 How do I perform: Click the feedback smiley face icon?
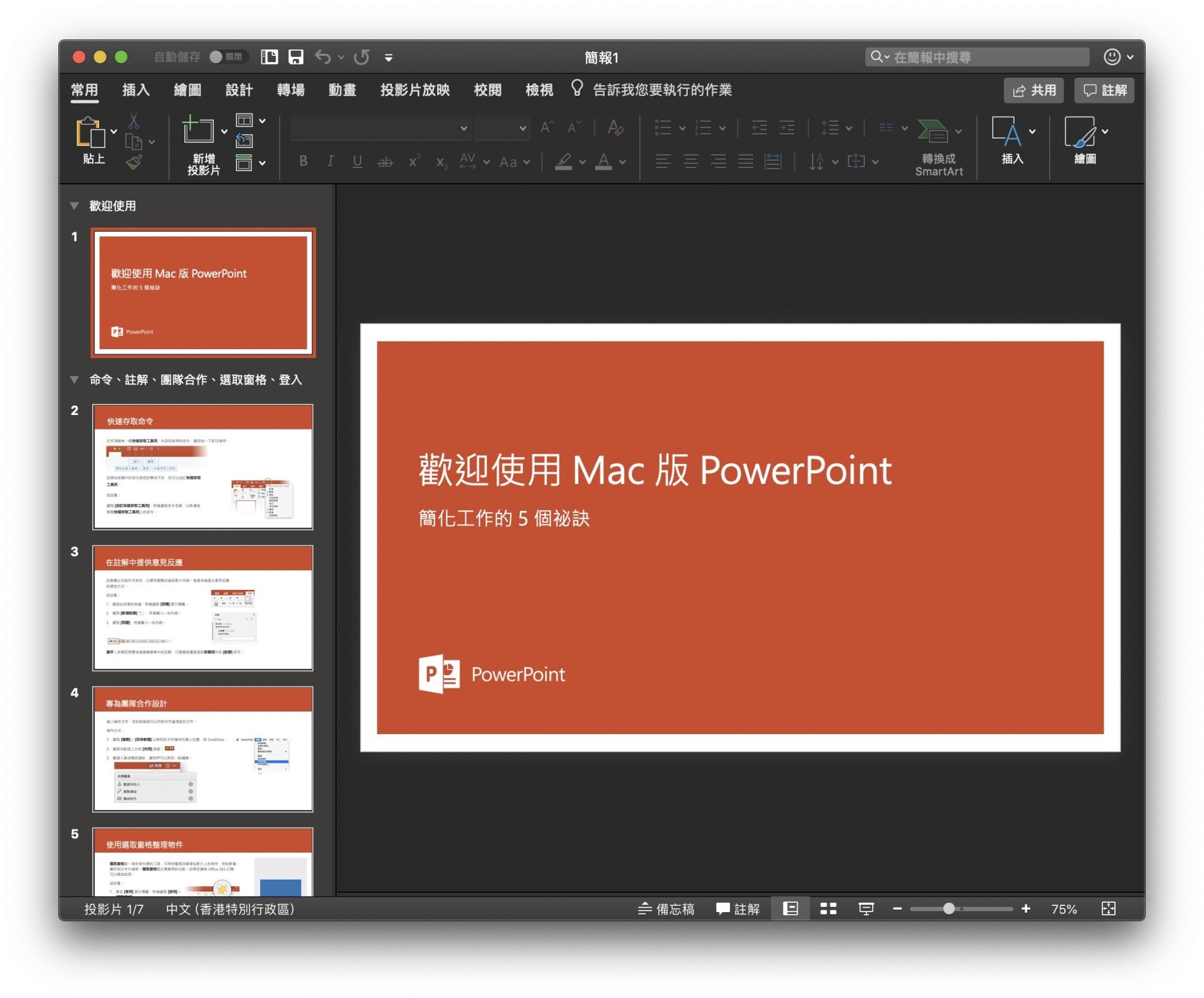point(1112,57)
